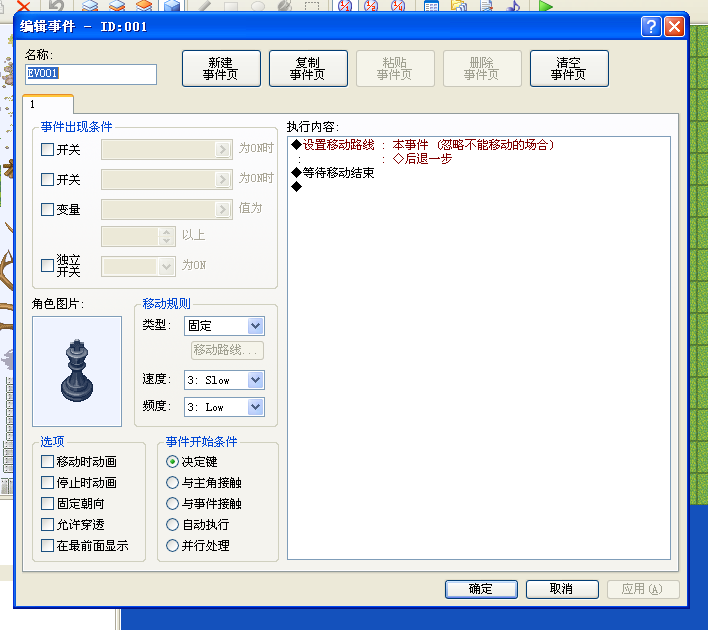Set map zoom to 1/2 scale
This screenshot has height=630, width=708.
[x=371, y=6]
